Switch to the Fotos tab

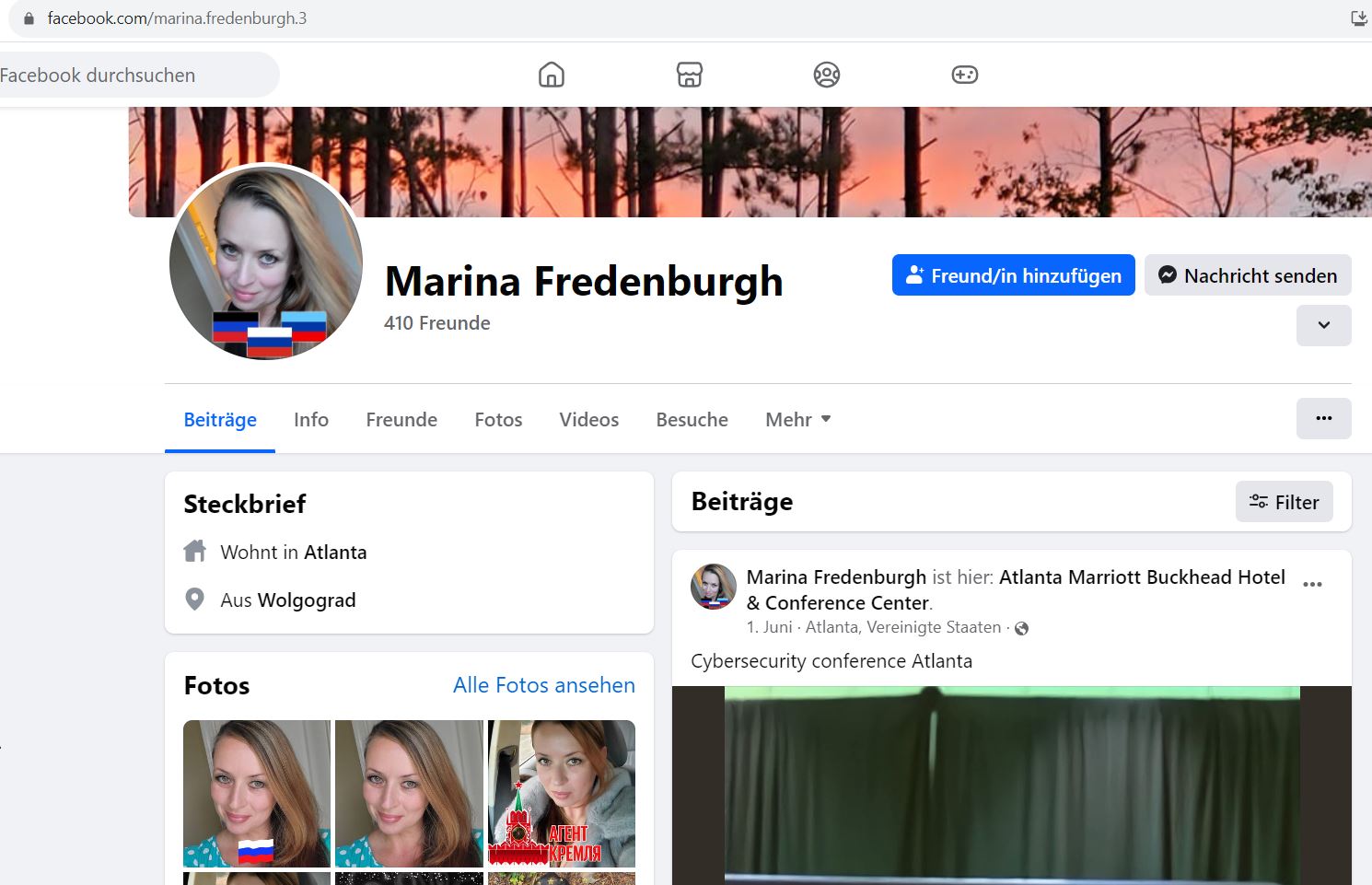pyautogui.click(x=498, y=420)
